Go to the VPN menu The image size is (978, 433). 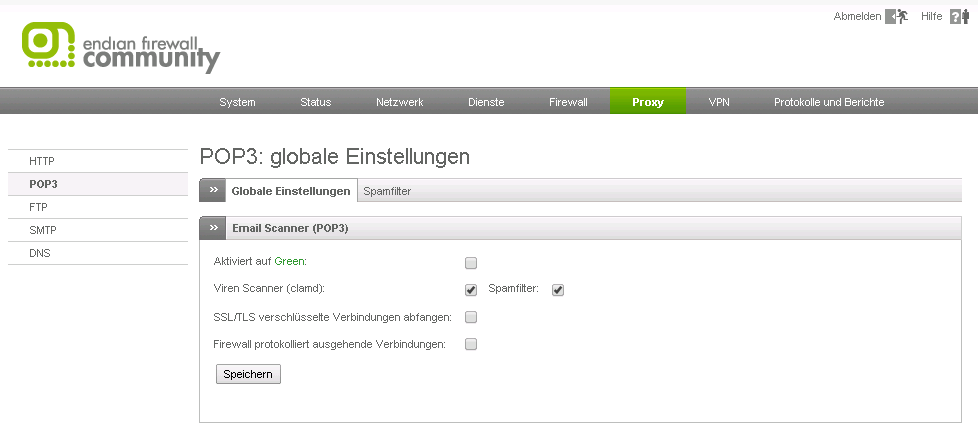tap(719, 102)
